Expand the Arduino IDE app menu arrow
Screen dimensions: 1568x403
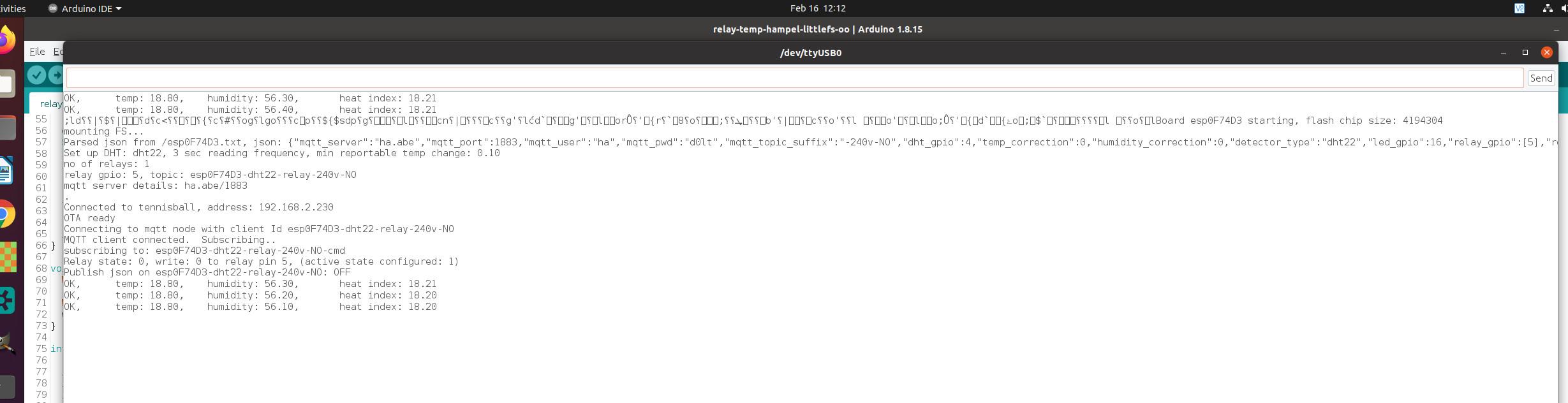pyautogui.click(x=119, y=9)
